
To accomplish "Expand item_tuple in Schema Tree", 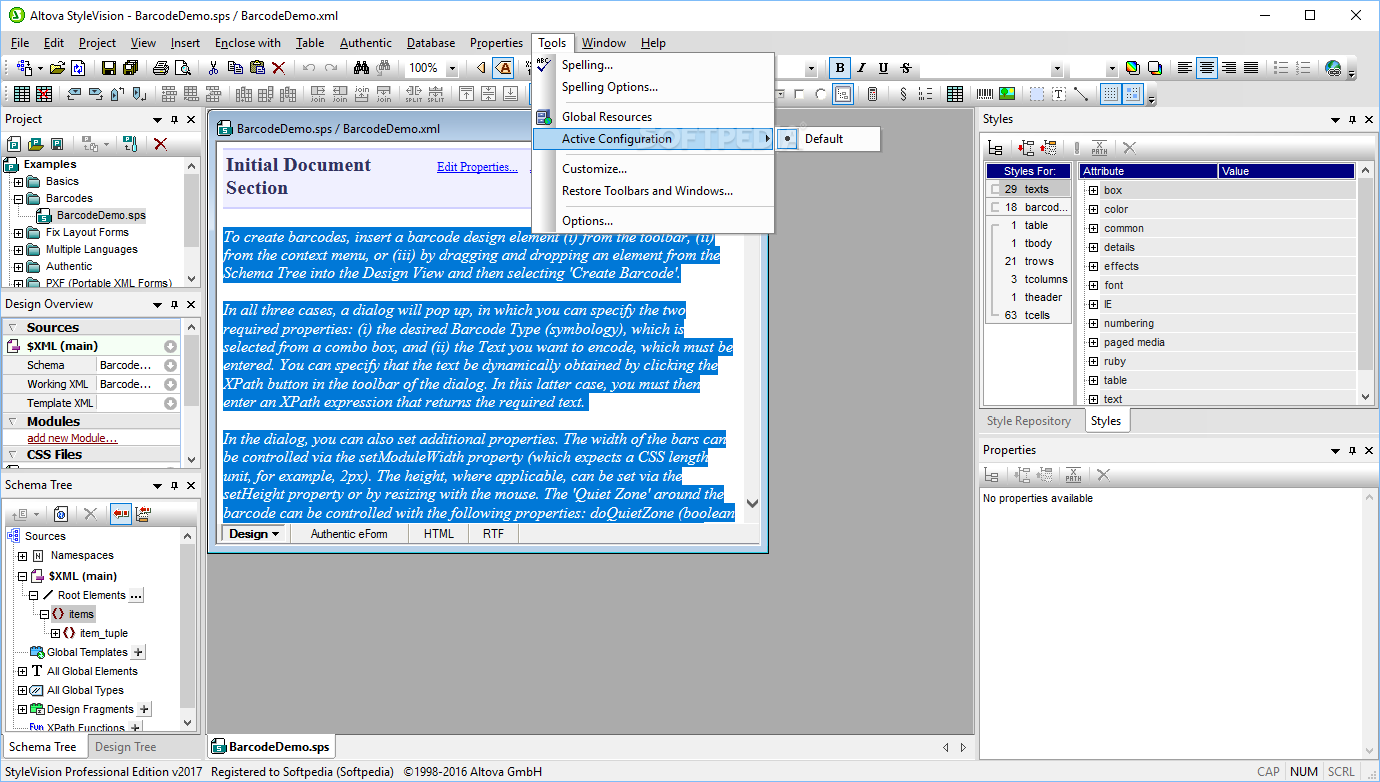I will click(56, 633).
